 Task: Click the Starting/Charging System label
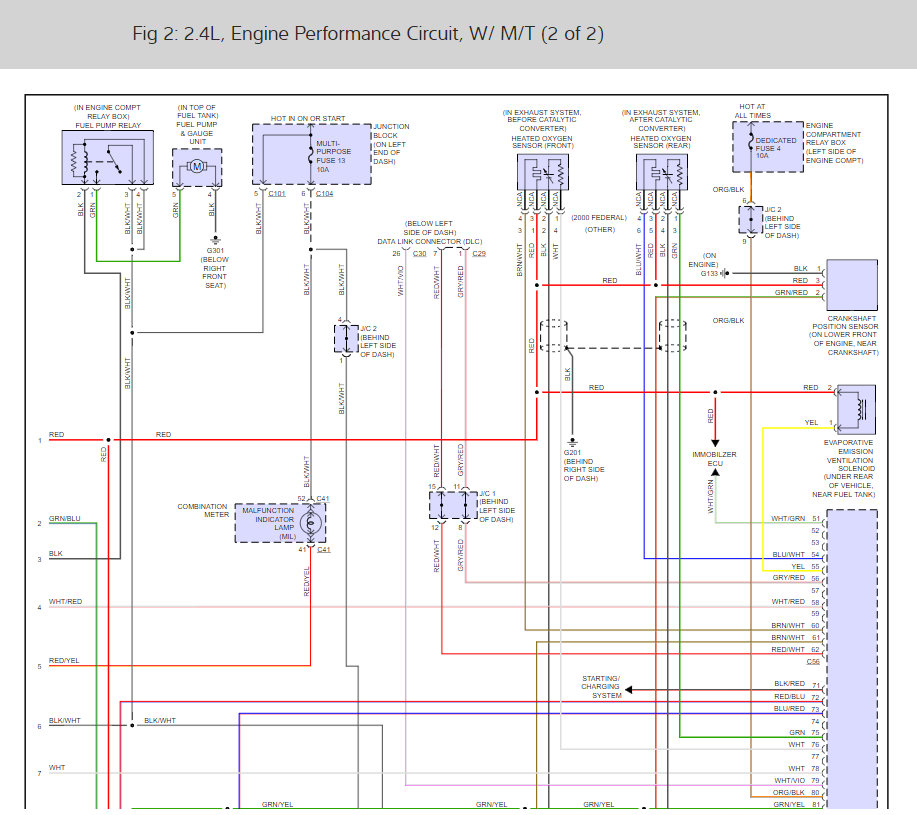point(600,687)
